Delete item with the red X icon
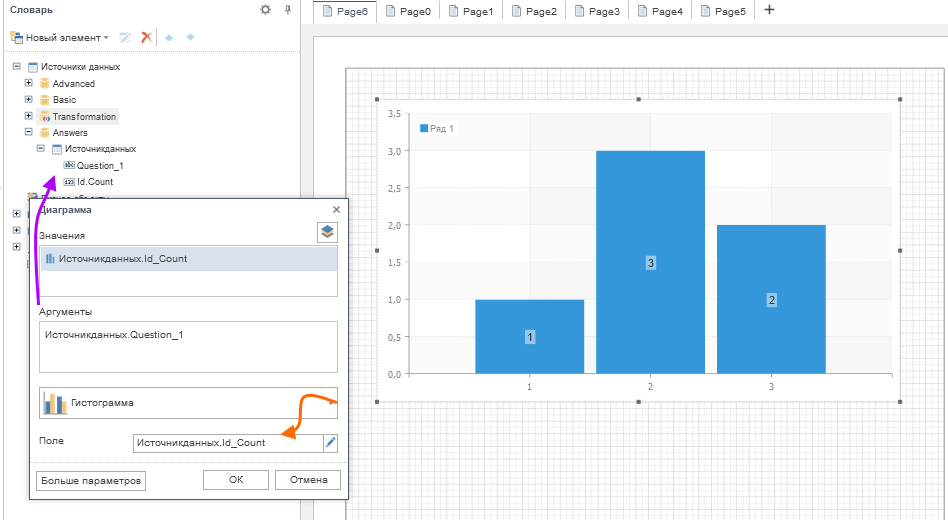948x520 pixels. (x=146, y=37)
